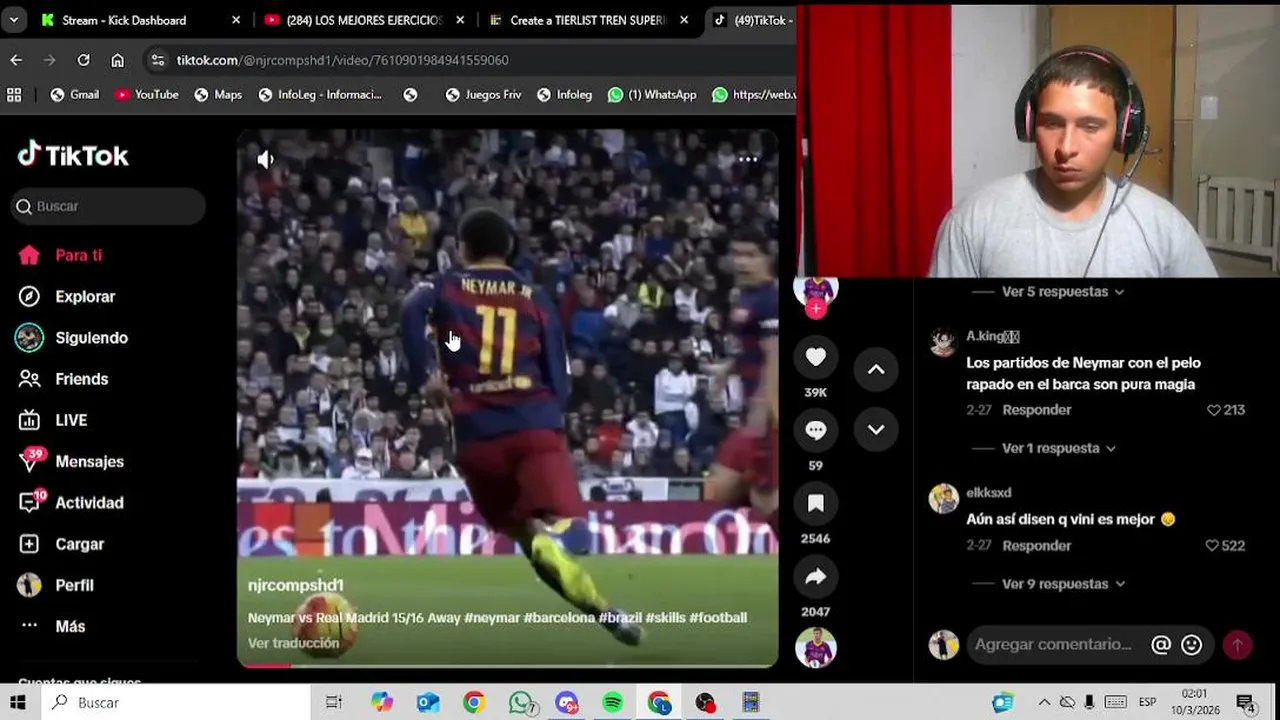Viewport: 1280px width, 720px height.
Task: Open A.king's profile avatar
Action: click(x=943, y=342)
